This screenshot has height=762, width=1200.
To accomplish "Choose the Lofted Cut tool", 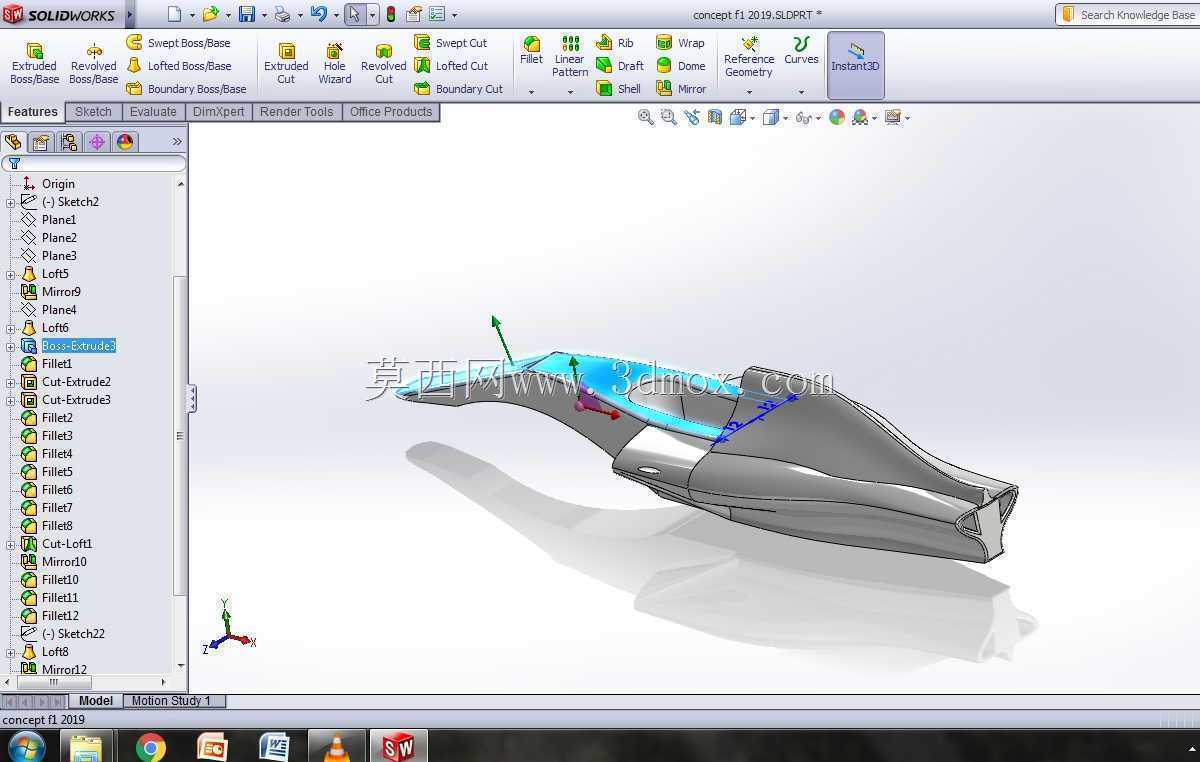I will coord(451,66).
